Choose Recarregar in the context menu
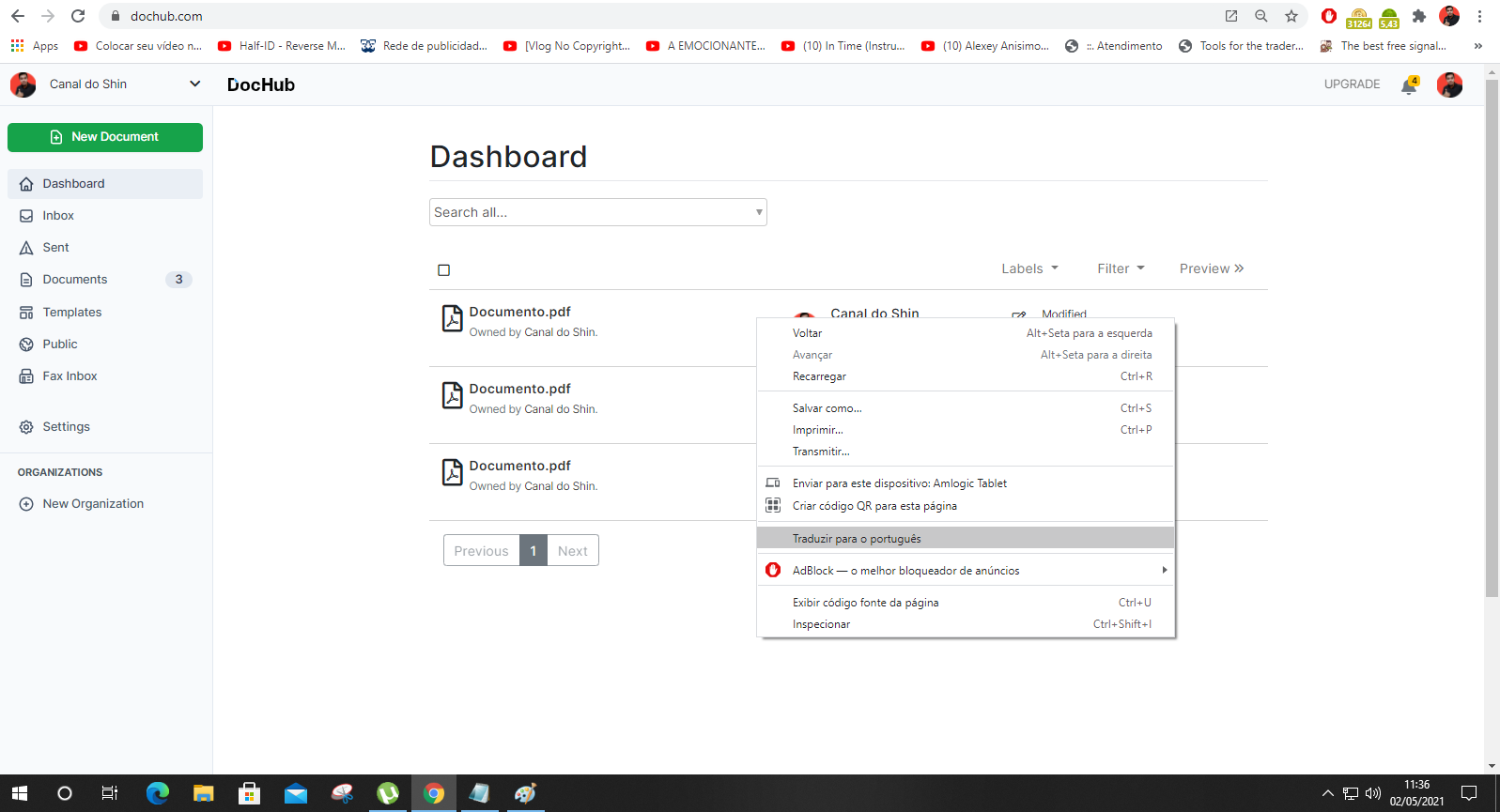1500x812 pixels. 966,376
